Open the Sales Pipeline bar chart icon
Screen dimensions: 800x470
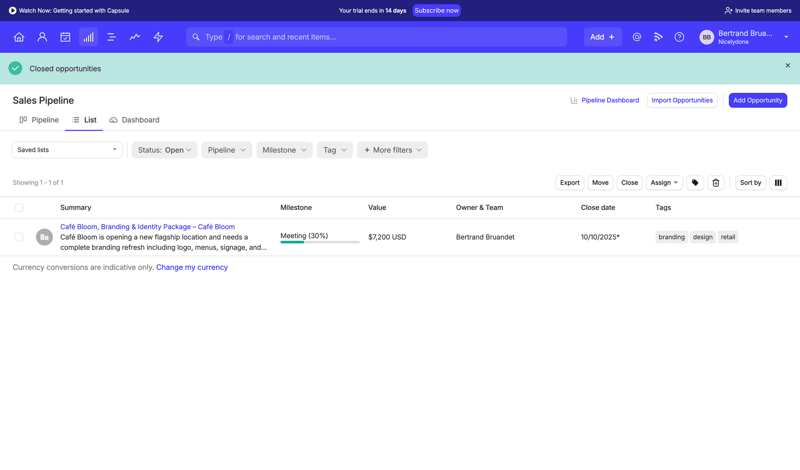(x=88, y=37)
